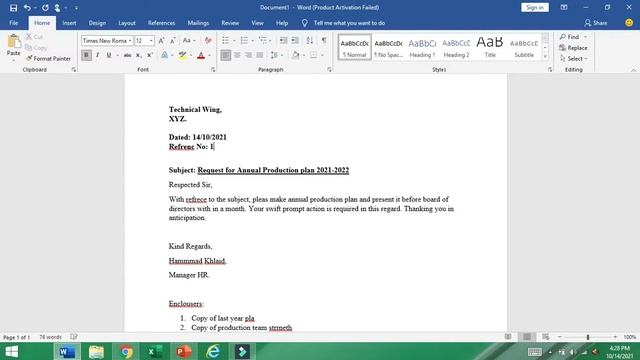Open the shading color dropdown
The image size is (640, 360).
pyautogui.click(x=304, y=55)
